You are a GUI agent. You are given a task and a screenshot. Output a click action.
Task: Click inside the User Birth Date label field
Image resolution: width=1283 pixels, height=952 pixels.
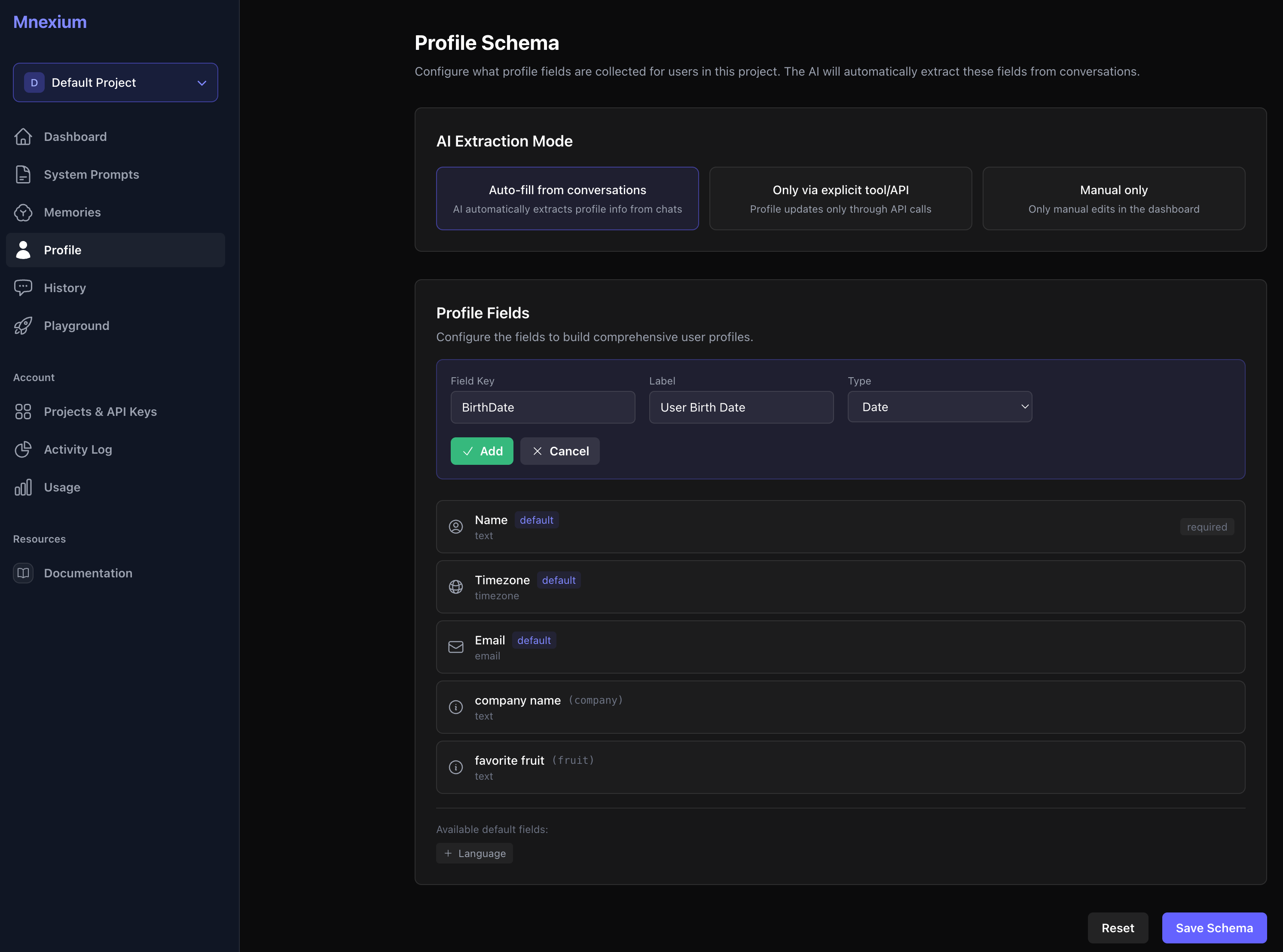pos(741,407)
